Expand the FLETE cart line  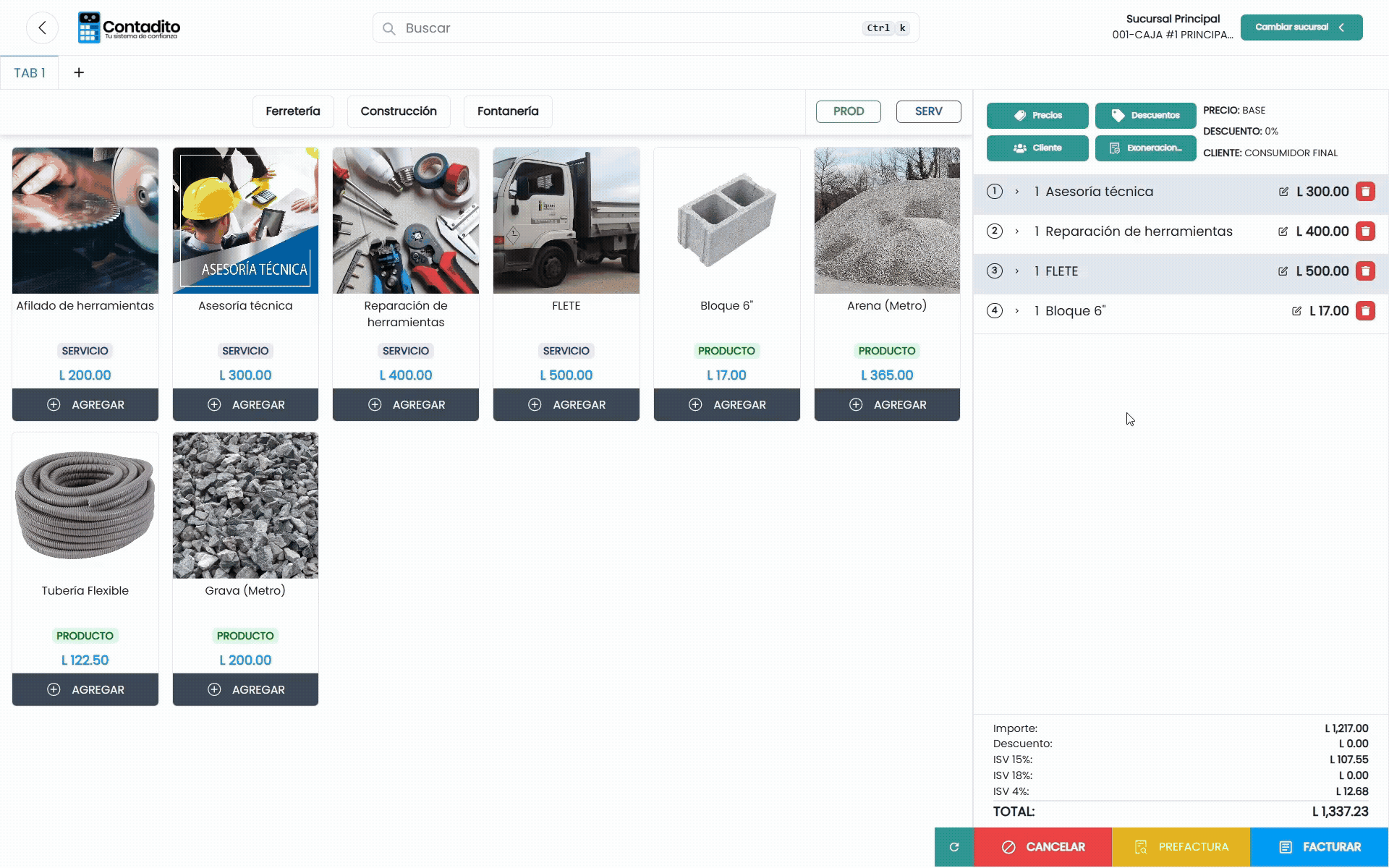(1017, 271)
